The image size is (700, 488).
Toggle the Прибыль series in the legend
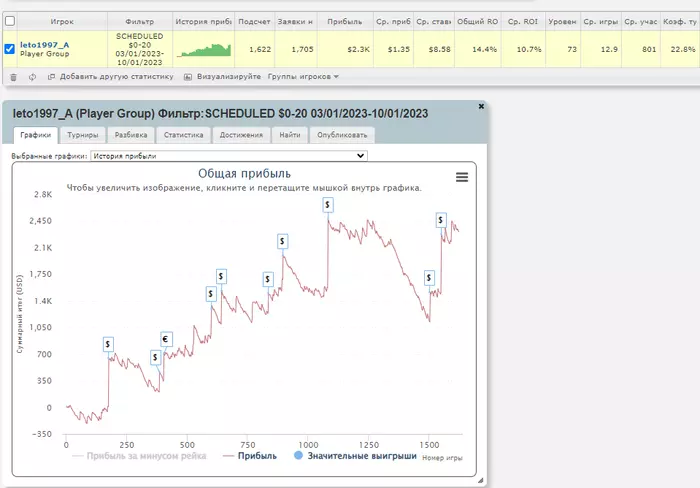coord(250,456)
